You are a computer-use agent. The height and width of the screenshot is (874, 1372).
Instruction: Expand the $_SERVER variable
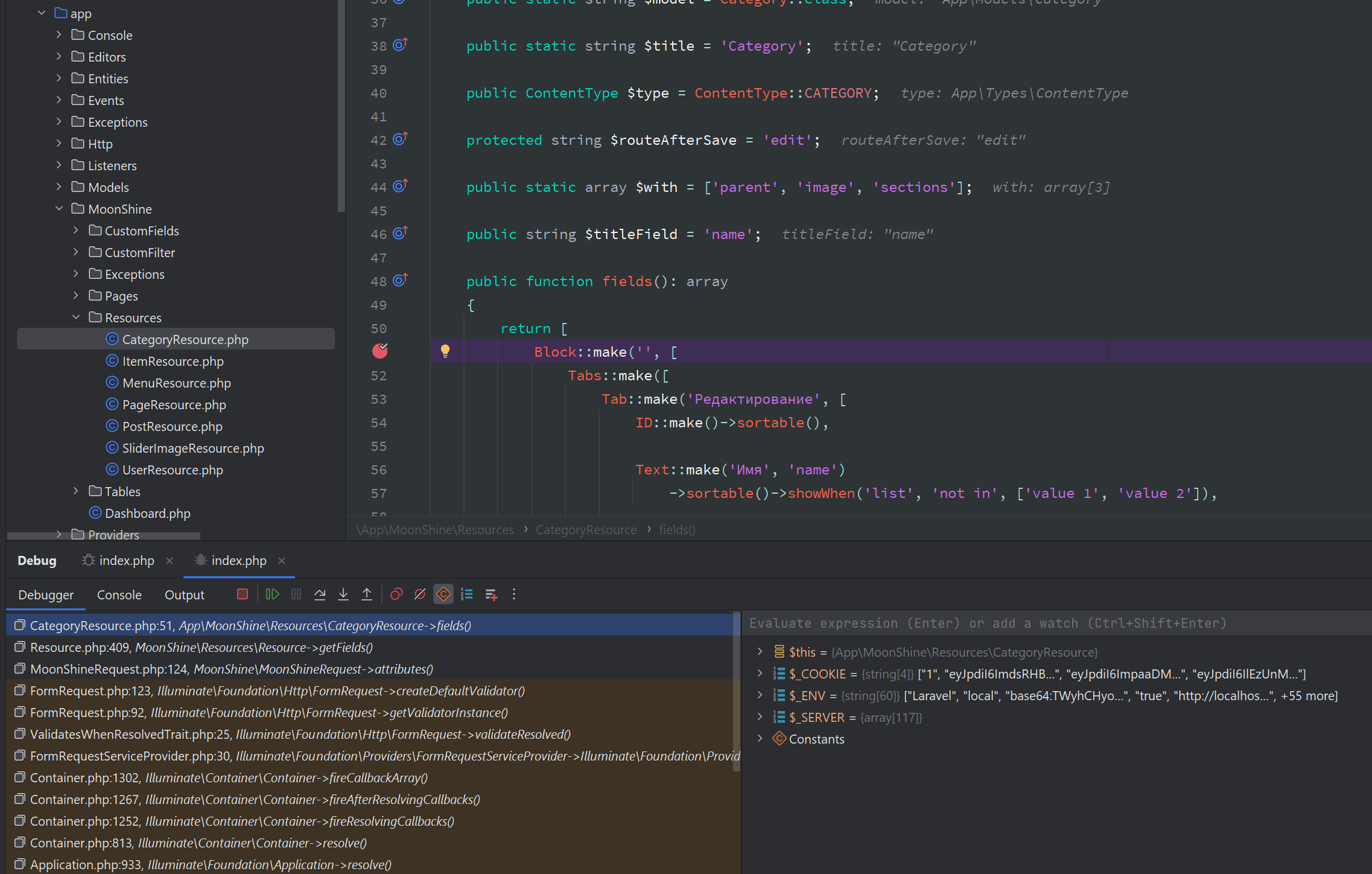click(760, 716)
